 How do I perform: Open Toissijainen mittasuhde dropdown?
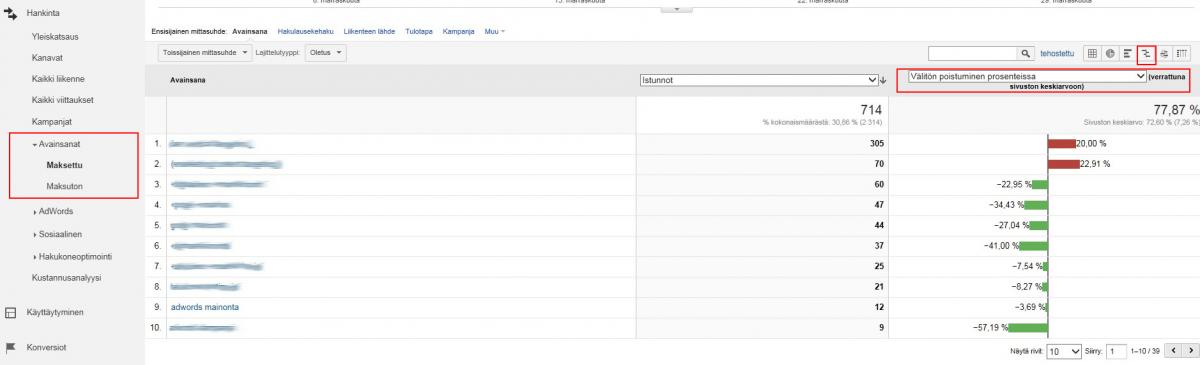[205, 52]
